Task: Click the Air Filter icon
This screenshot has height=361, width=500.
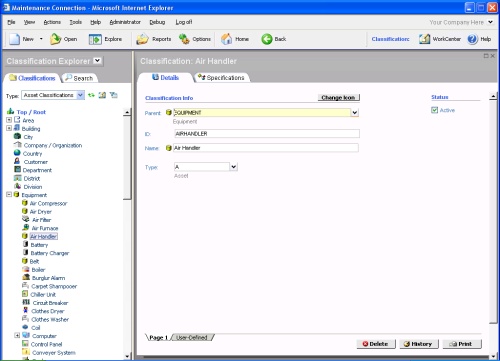Action: tap(25, 219)
